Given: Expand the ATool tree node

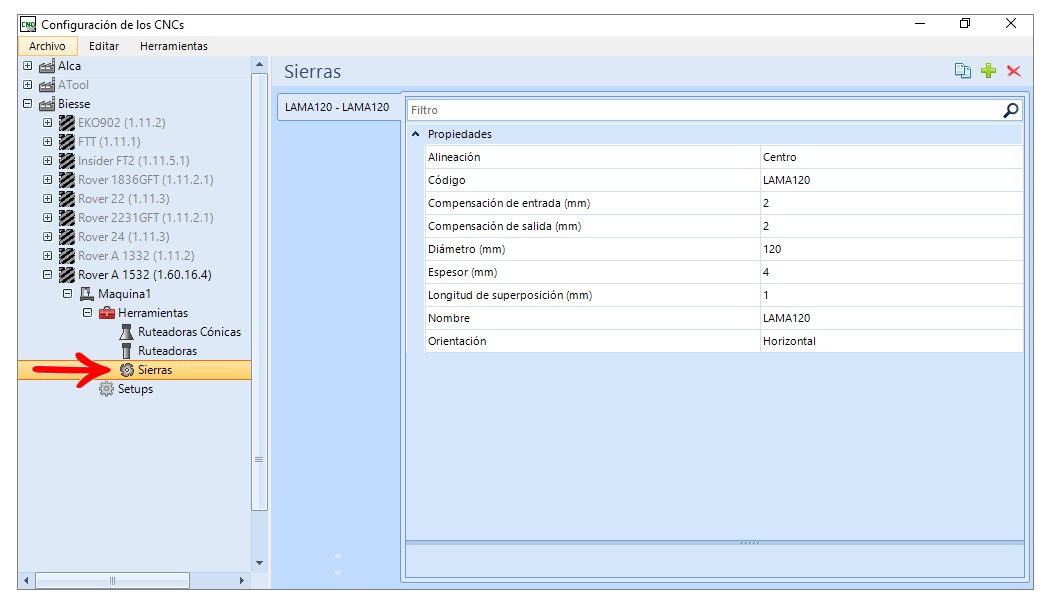Looking at the screenshot, I should click(x=27, y=85).
